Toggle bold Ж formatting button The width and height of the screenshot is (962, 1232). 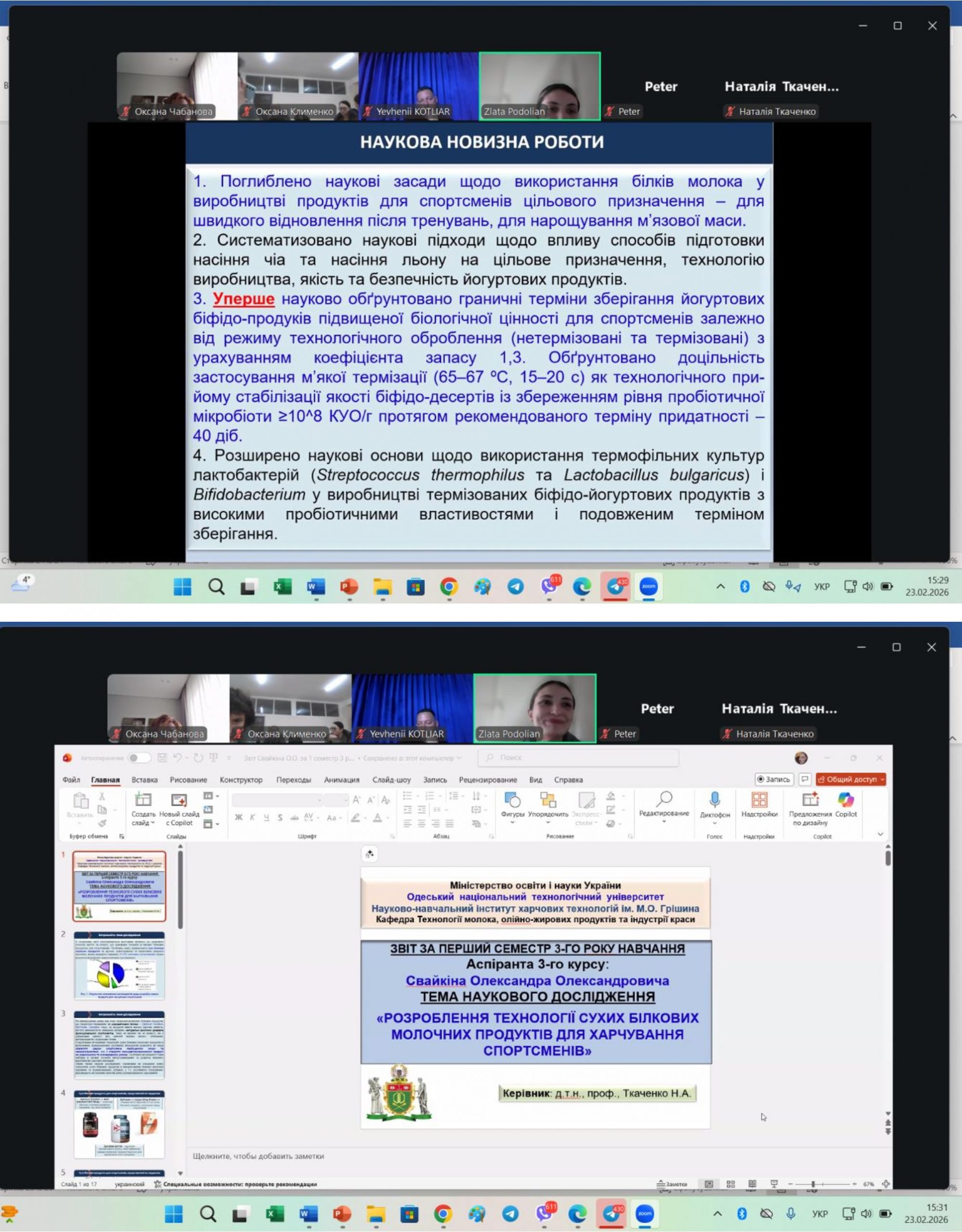239,817
